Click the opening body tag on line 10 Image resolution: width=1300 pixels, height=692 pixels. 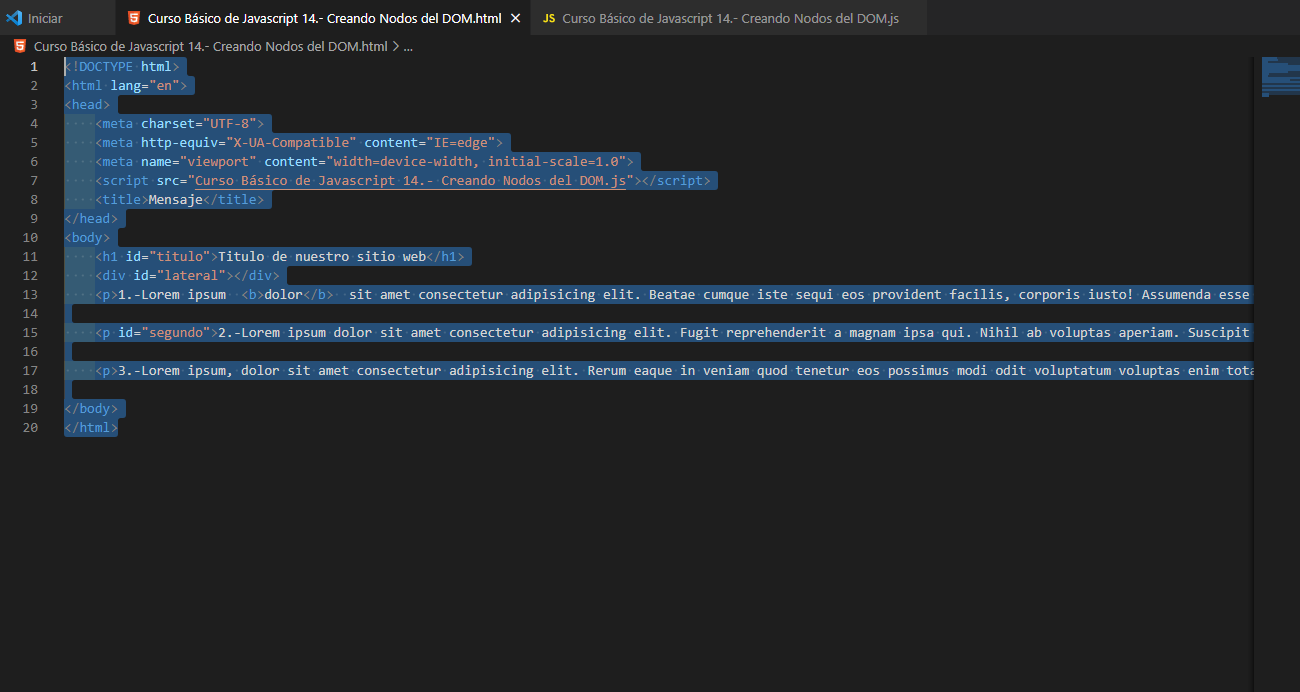87,237
